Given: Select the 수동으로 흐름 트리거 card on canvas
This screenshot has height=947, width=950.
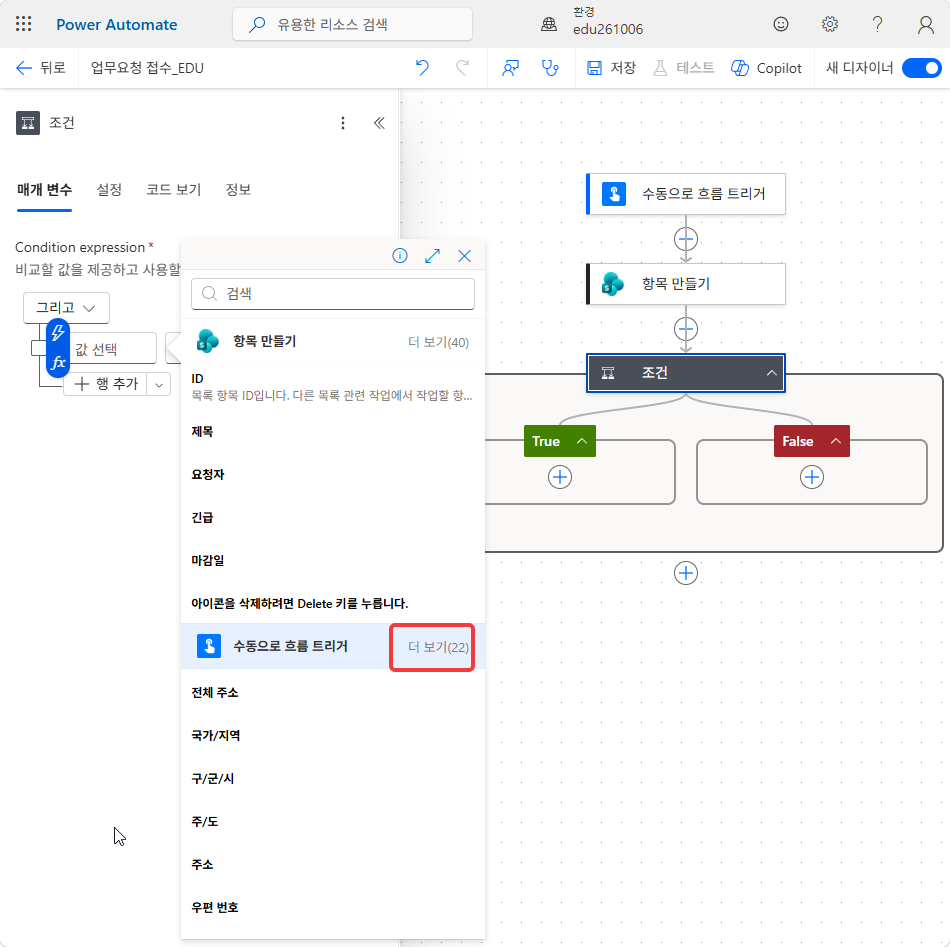Looking at the screenshot, I should pos(686,194).
